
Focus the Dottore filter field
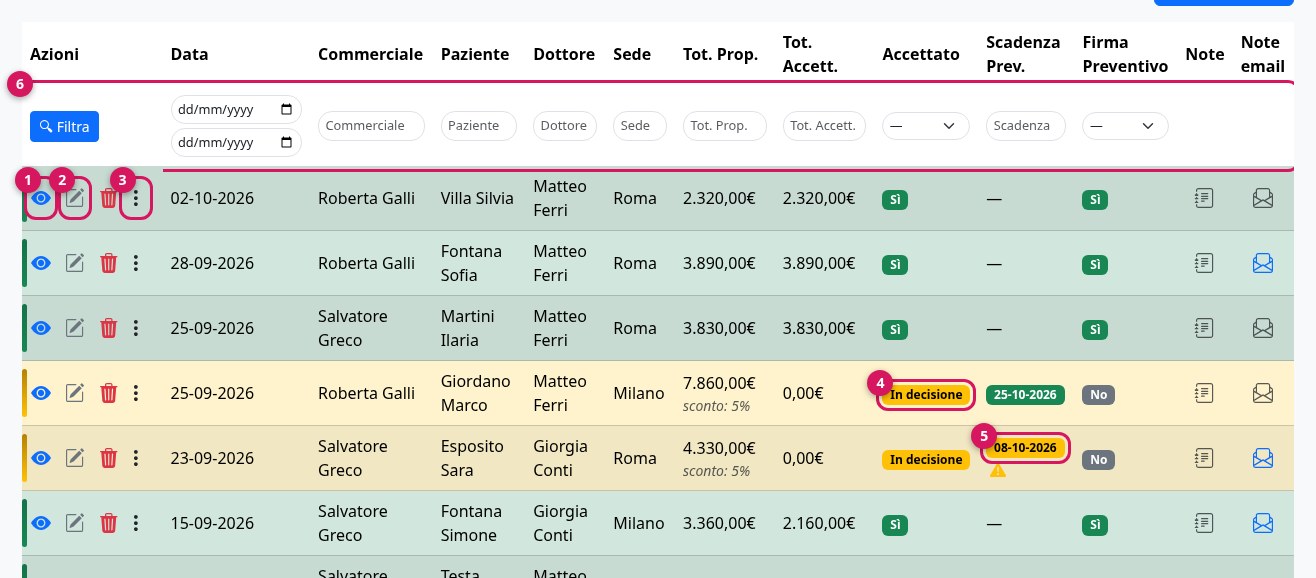click(x=565, y=126)
